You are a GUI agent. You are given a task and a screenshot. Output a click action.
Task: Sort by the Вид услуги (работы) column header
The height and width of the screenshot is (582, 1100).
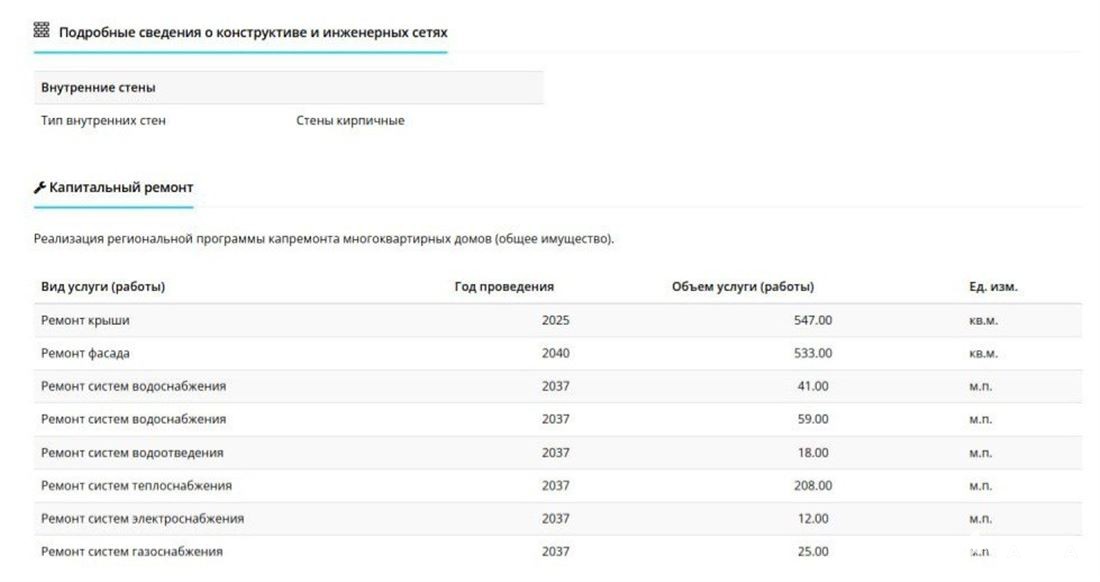point(103,287)
